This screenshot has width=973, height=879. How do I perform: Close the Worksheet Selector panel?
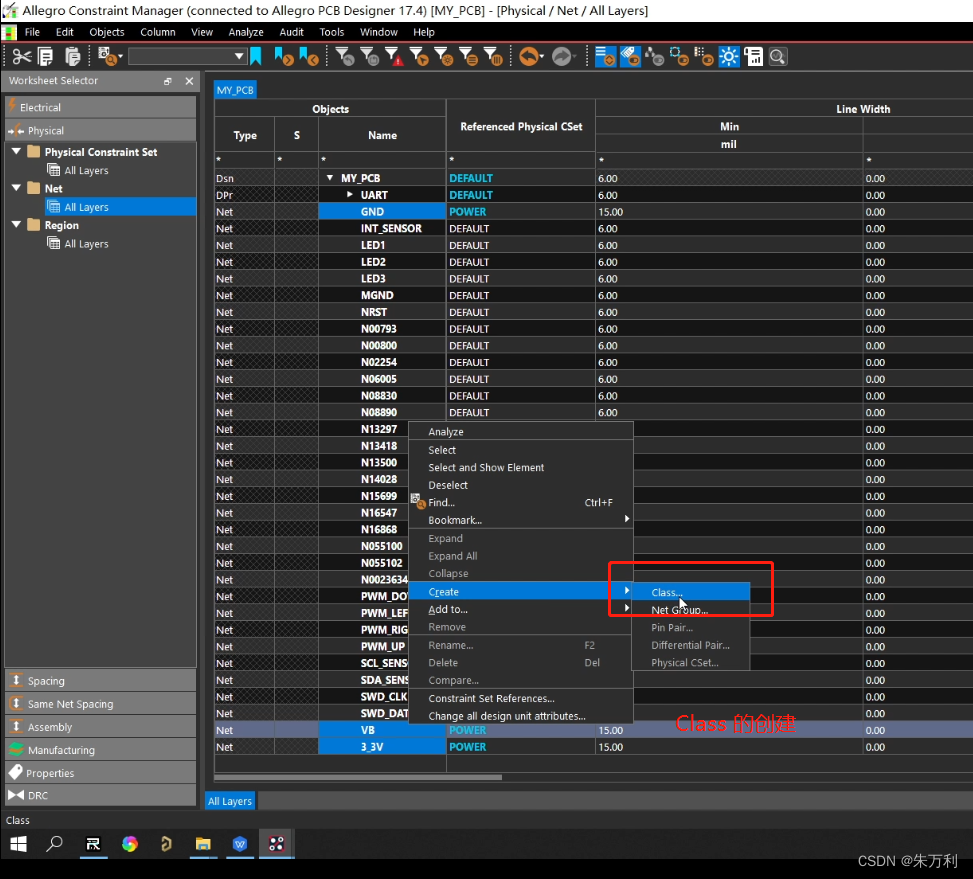pyautogui.click(x=189, y=81)
